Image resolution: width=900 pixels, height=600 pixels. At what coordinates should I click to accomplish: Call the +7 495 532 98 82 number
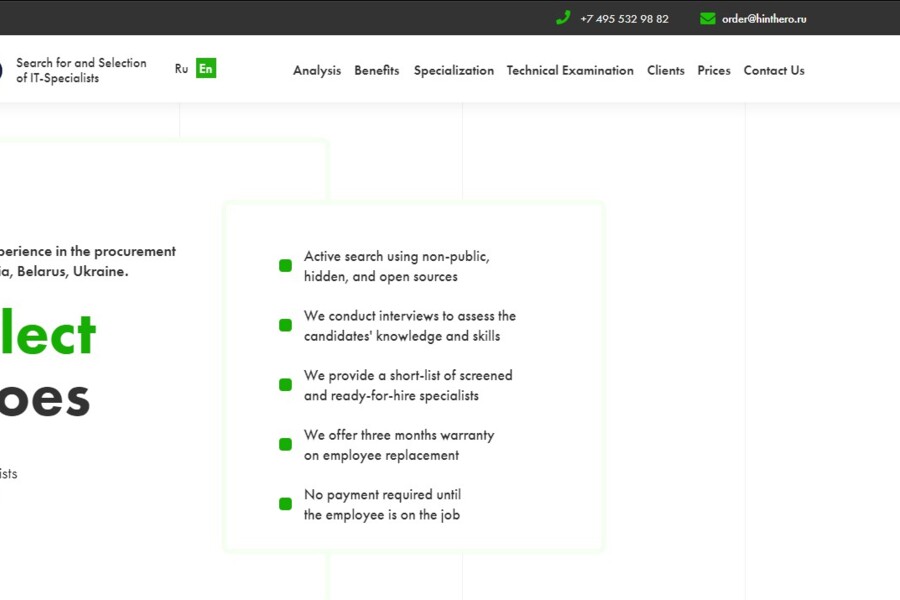pos(624,19)
